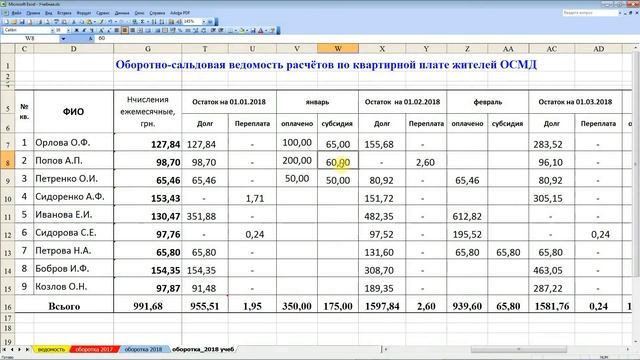Image resolution: width=640 pixels, height=360 pixels.
Task: Merge and center selected cells
Action: (140, 30)
